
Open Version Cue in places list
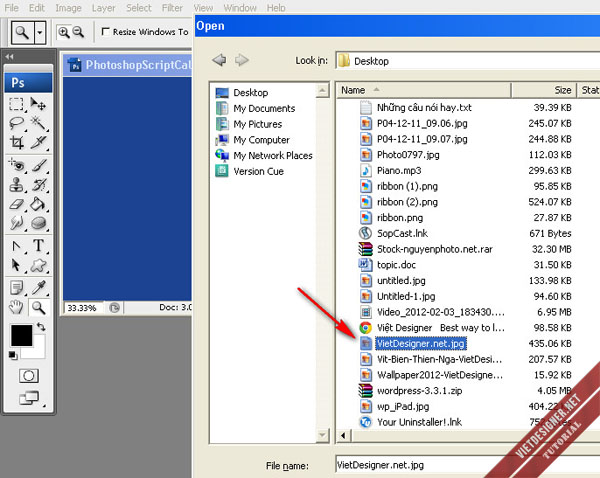click(x=250, y=171)
